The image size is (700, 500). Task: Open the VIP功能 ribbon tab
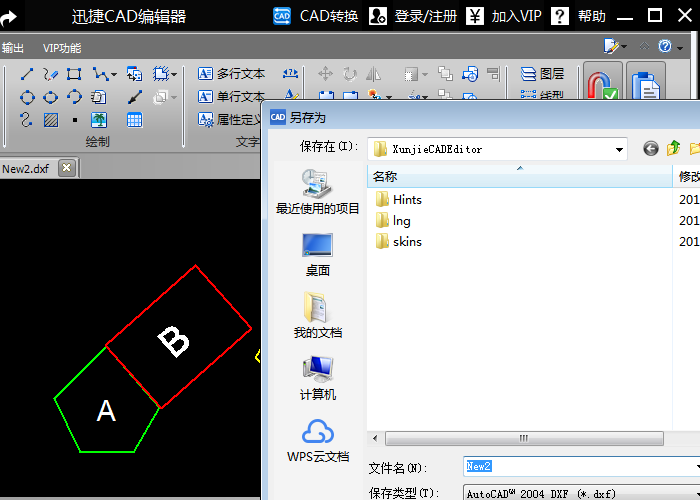click(62, 48)
